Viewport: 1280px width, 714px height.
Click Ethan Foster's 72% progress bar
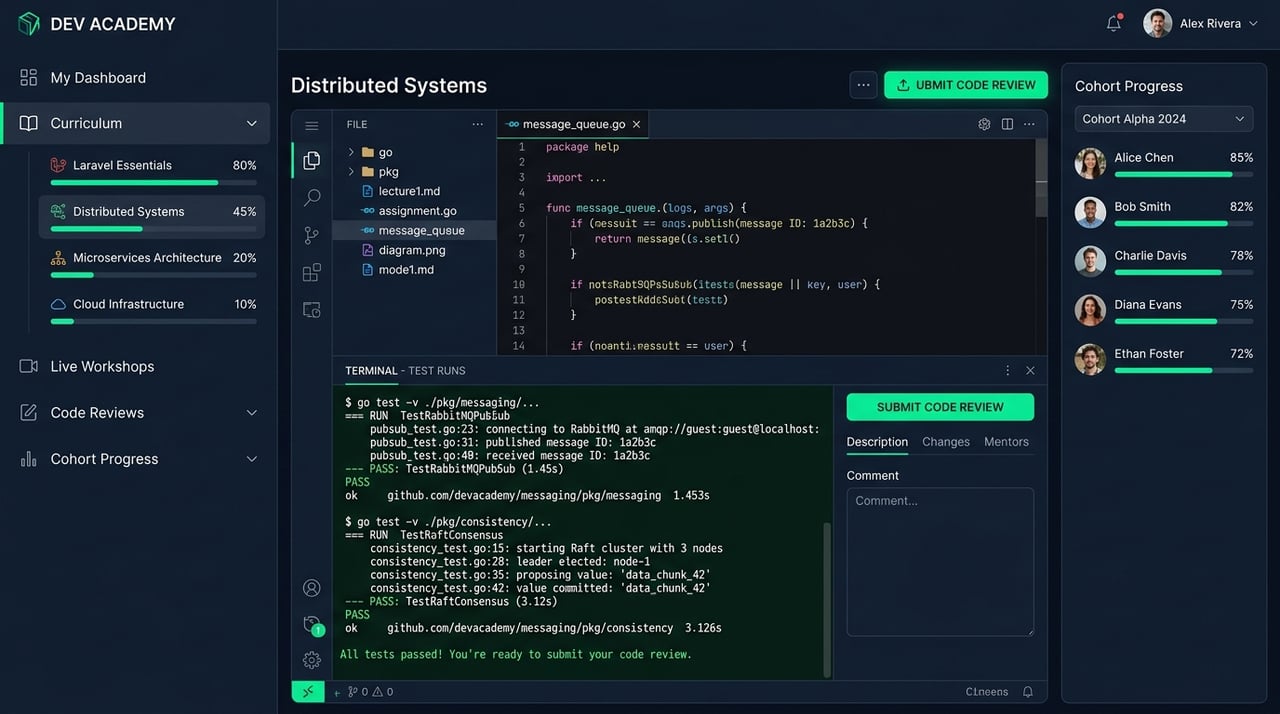pyautogui.click(x=1184, y=370)
